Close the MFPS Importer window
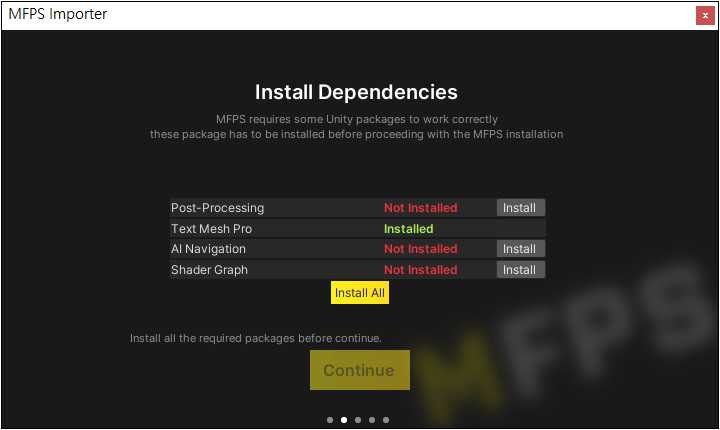 point(705,15)
